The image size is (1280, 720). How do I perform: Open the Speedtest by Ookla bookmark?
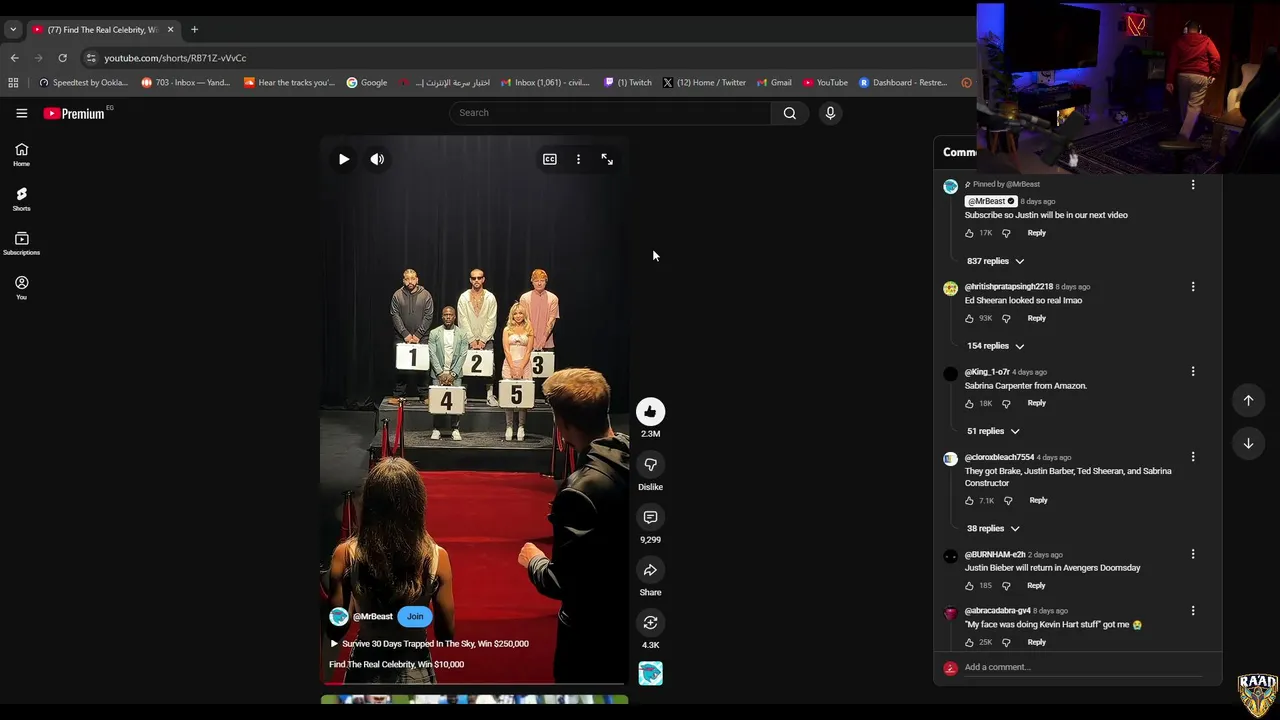83,83
